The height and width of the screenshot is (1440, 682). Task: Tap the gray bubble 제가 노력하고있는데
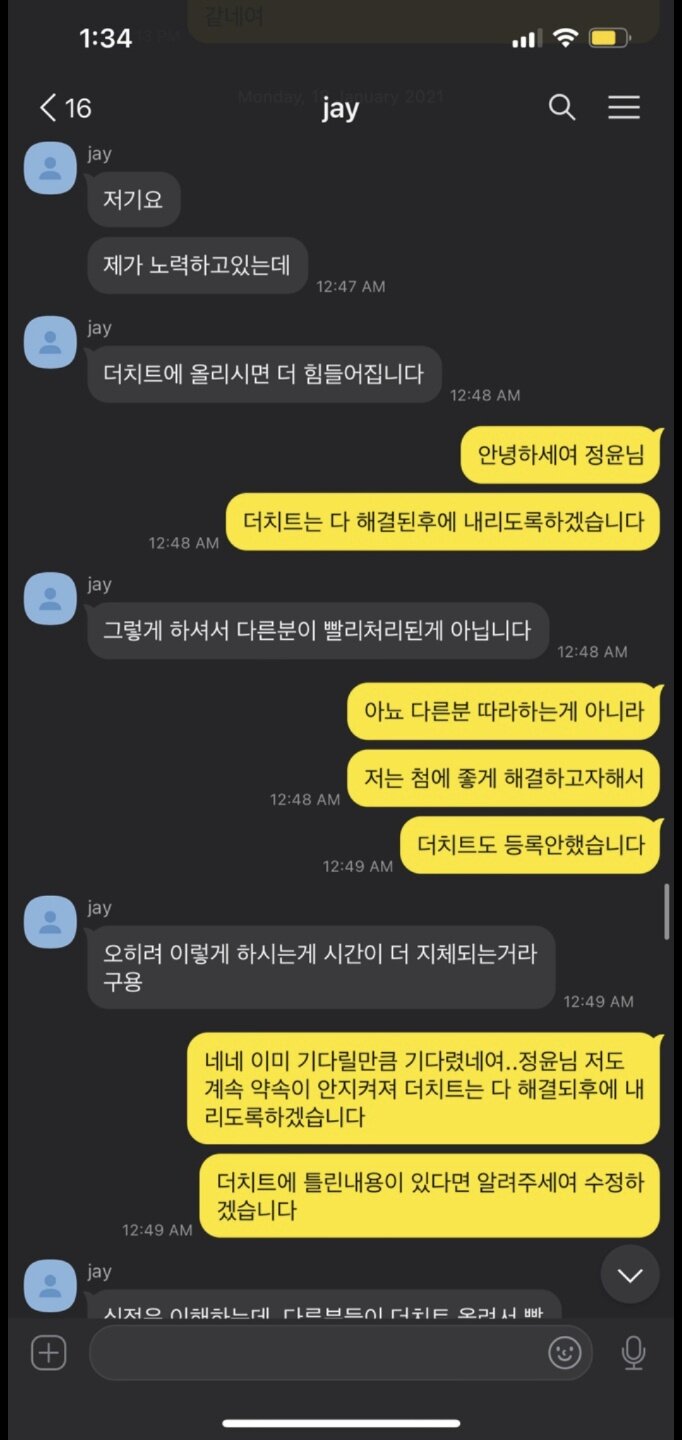point(197,265)
